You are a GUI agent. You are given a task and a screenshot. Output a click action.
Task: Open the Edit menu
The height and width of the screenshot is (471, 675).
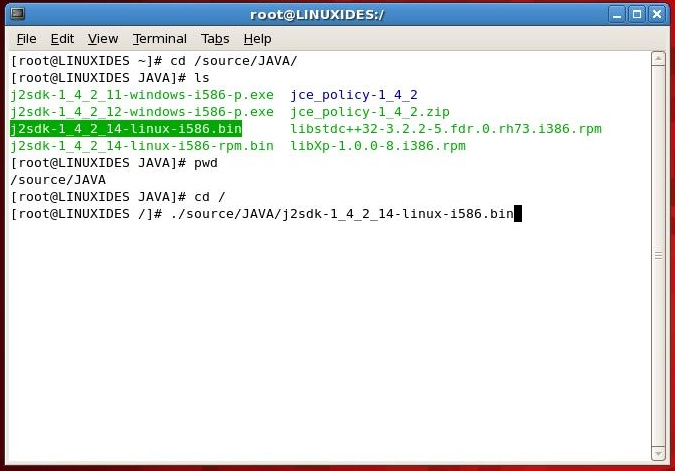tap(62, 38)
